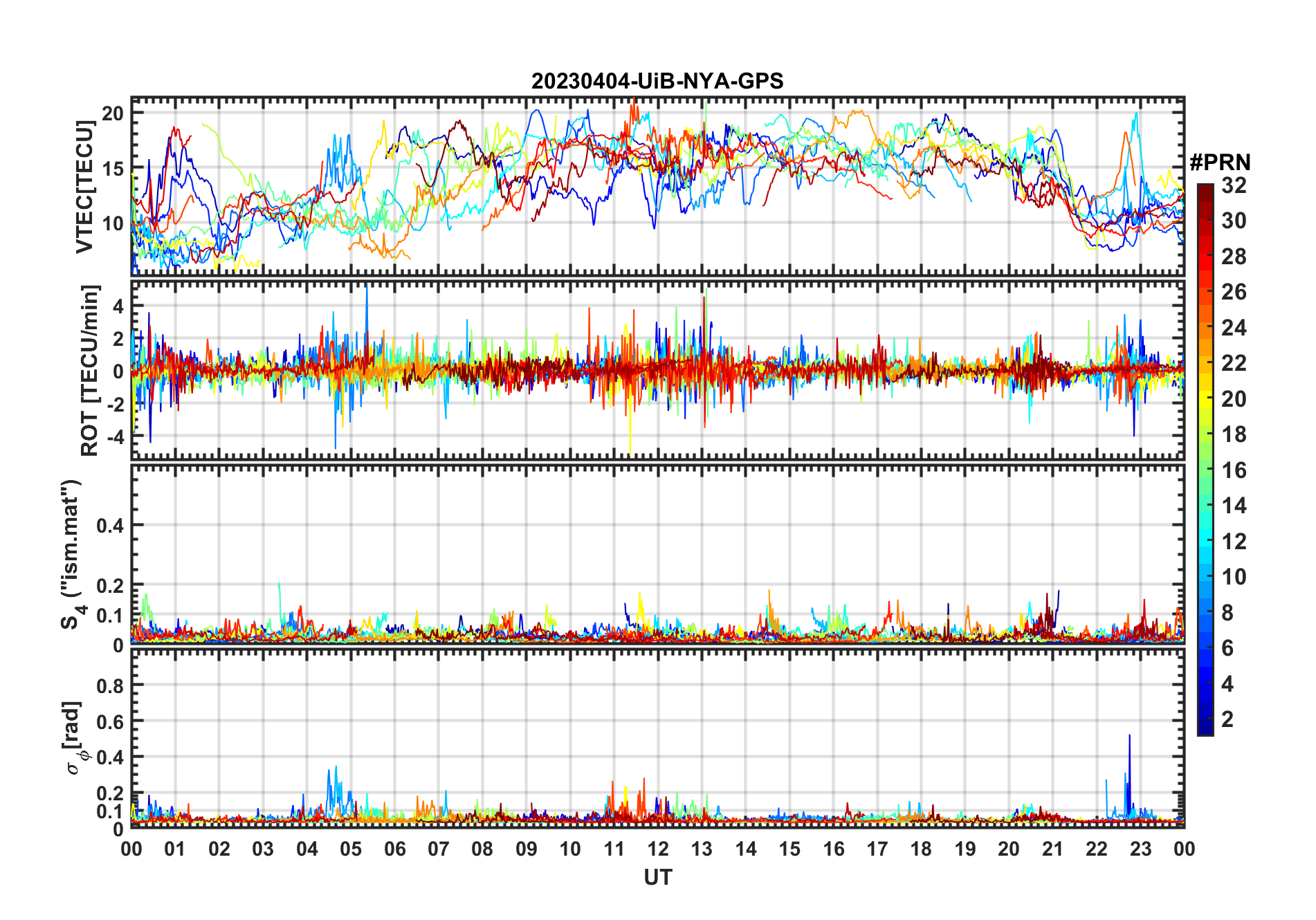This screenshot has height=920, width=1316.
Task: Pick the "4" tick on the PRN colorbar
Action: pos(1227,684)
